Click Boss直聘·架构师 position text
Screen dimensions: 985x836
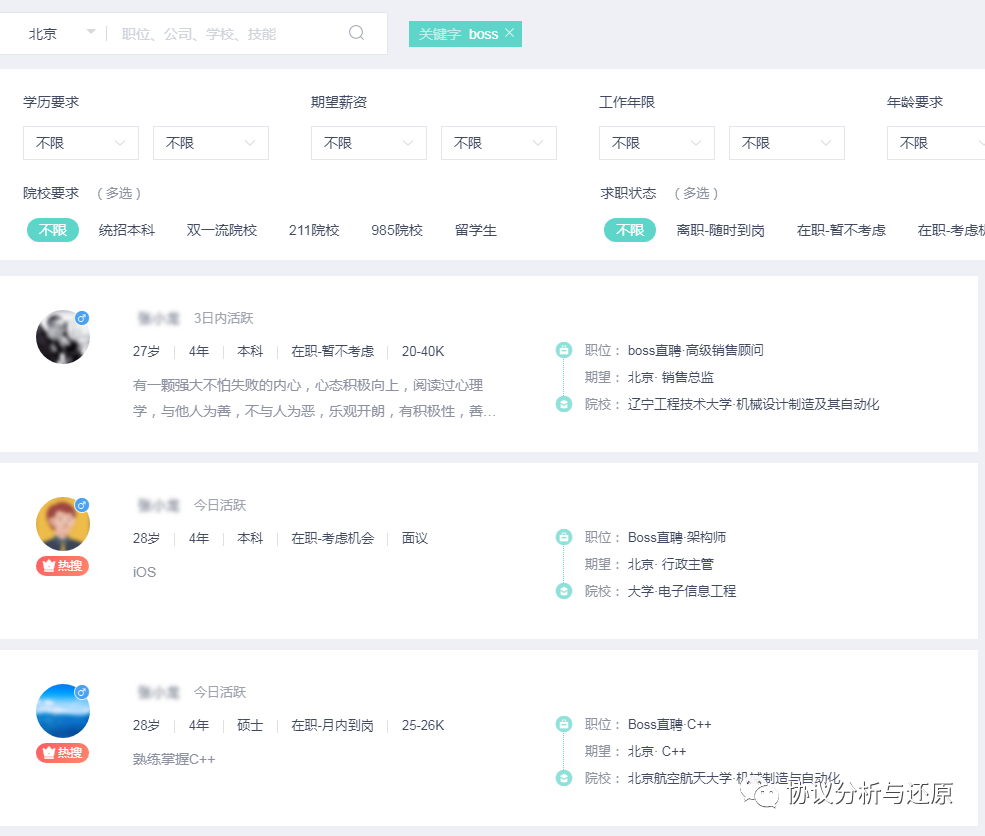pyautogui.click(x=677, y=537)
